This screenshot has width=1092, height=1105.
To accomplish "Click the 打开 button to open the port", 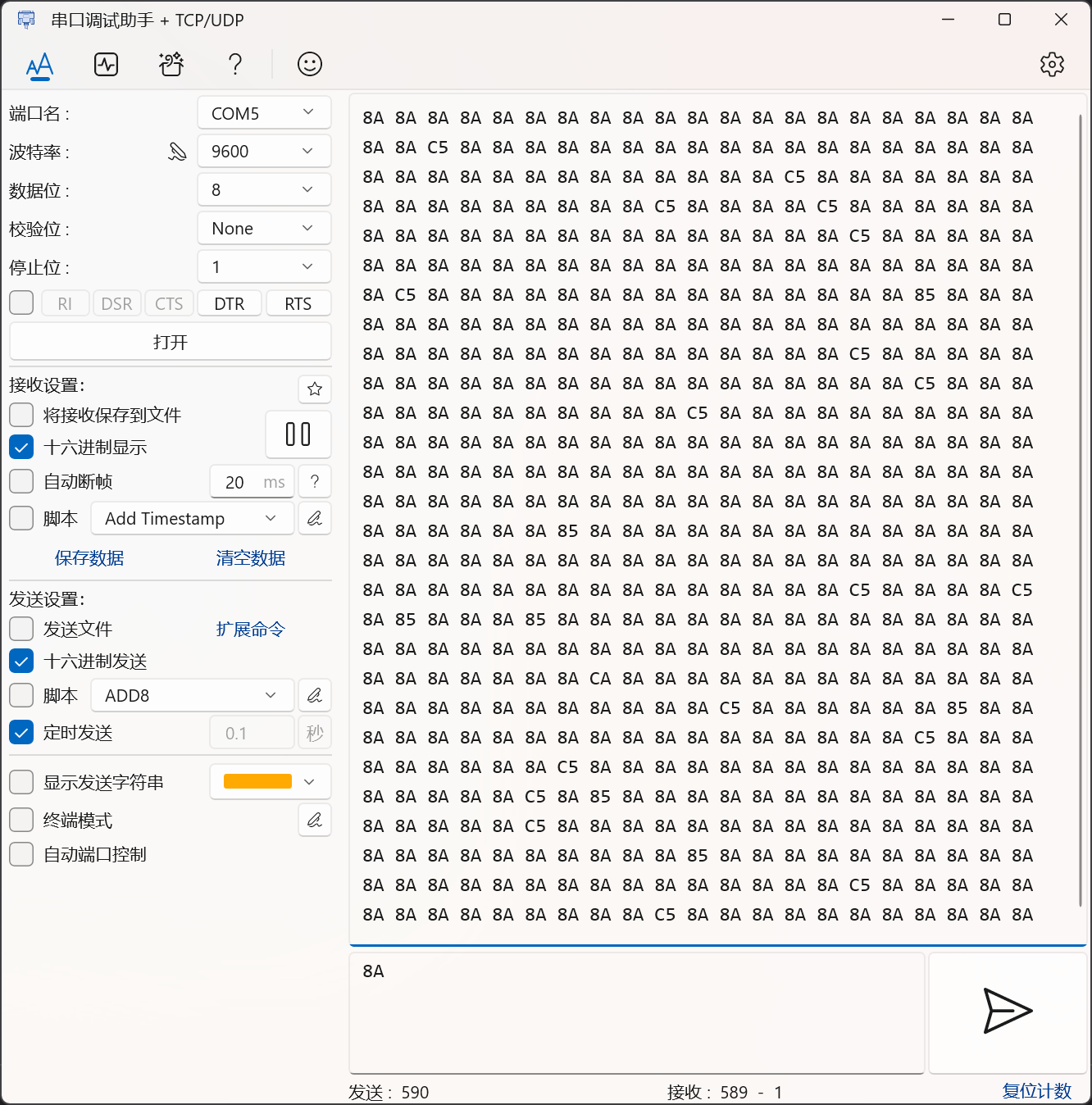I will [x=170, y=341].
